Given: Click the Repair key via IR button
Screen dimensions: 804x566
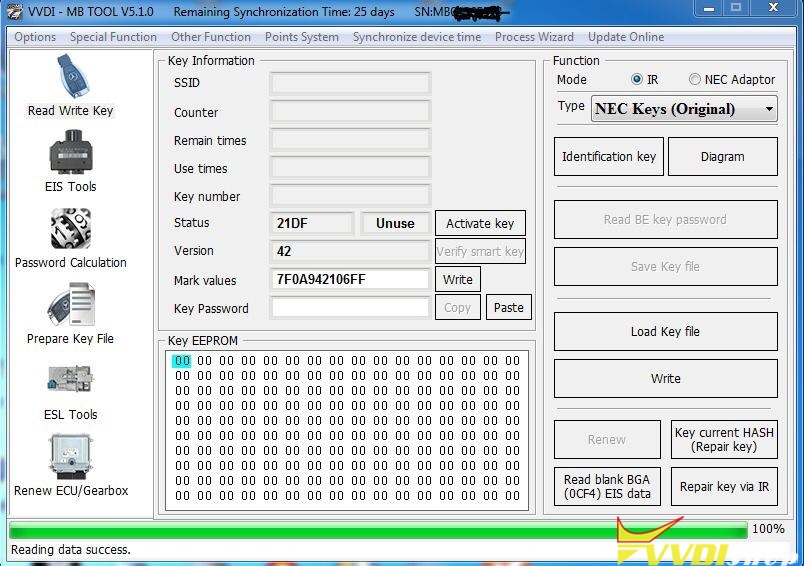Looking at the screenshot, I should [x=724, y=487].
